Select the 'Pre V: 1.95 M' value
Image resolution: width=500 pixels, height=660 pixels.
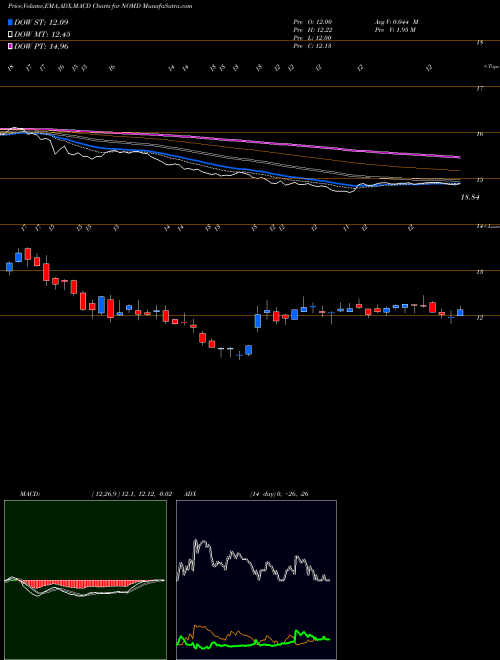coord(395,29)
